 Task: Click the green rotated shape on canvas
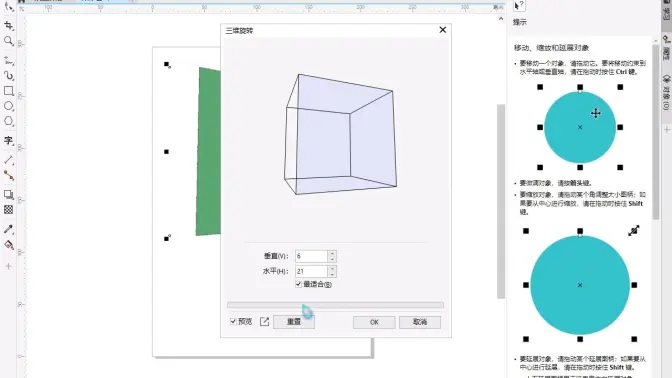point(209,151)
